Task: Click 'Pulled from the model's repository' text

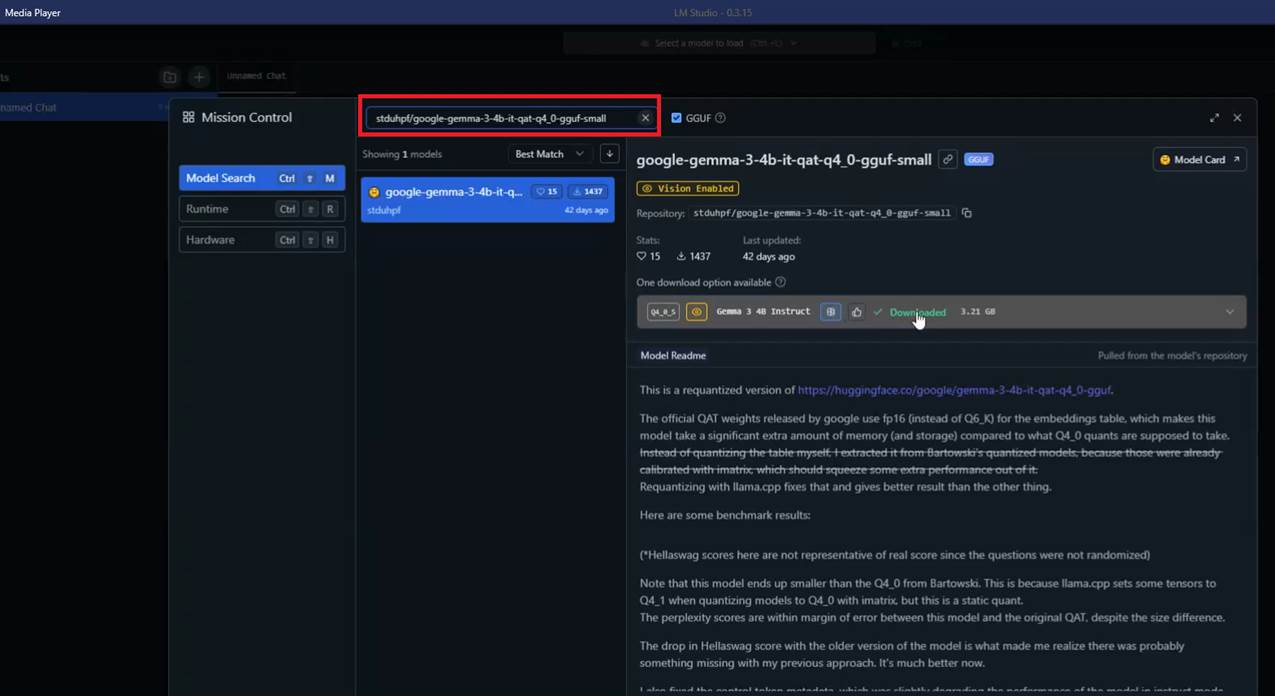Action: tap(1172, 356)
